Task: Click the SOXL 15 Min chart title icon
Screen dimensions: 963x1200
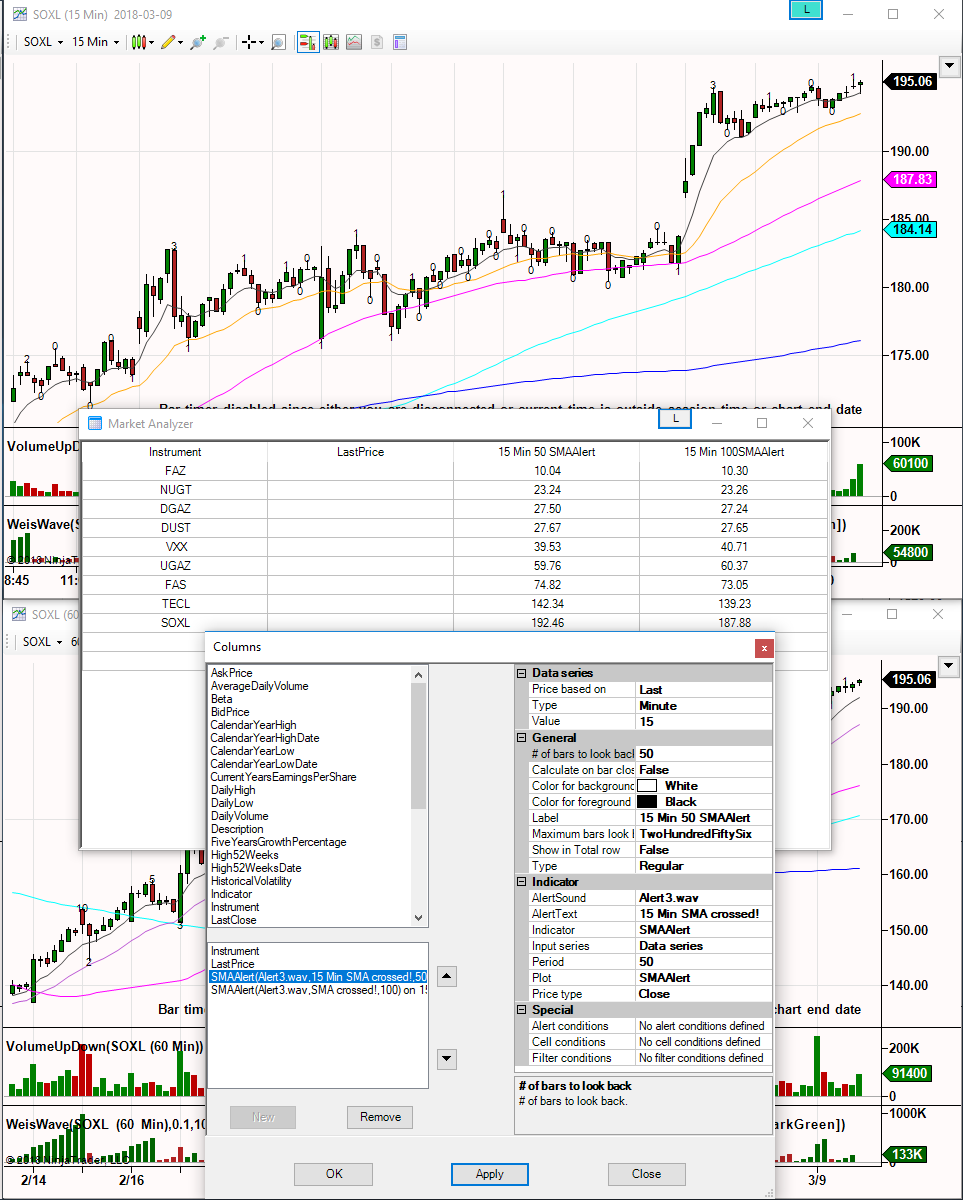Action: click(x=19, y=14)
